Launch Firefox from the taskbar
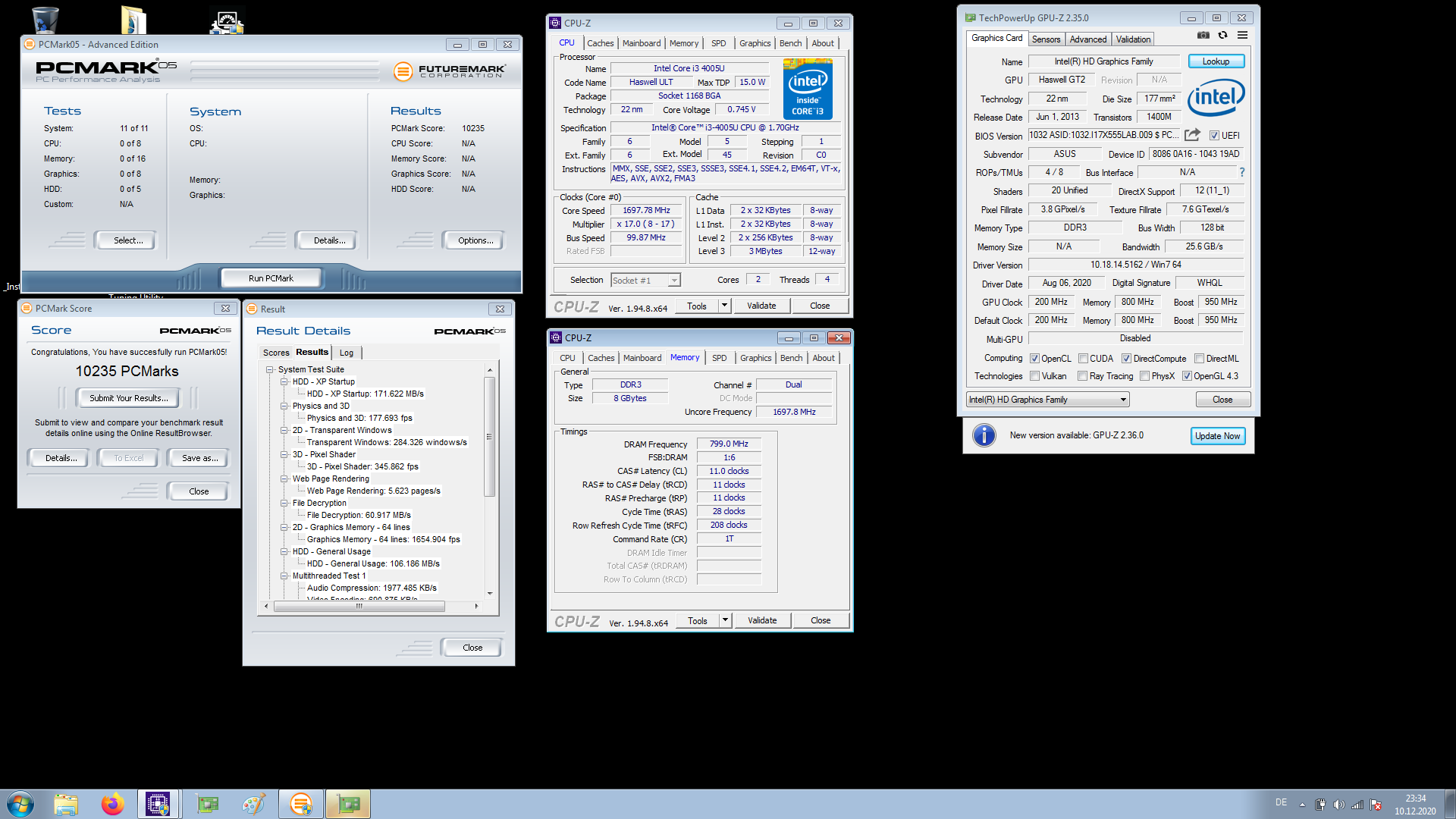 (x=113, y=804)
